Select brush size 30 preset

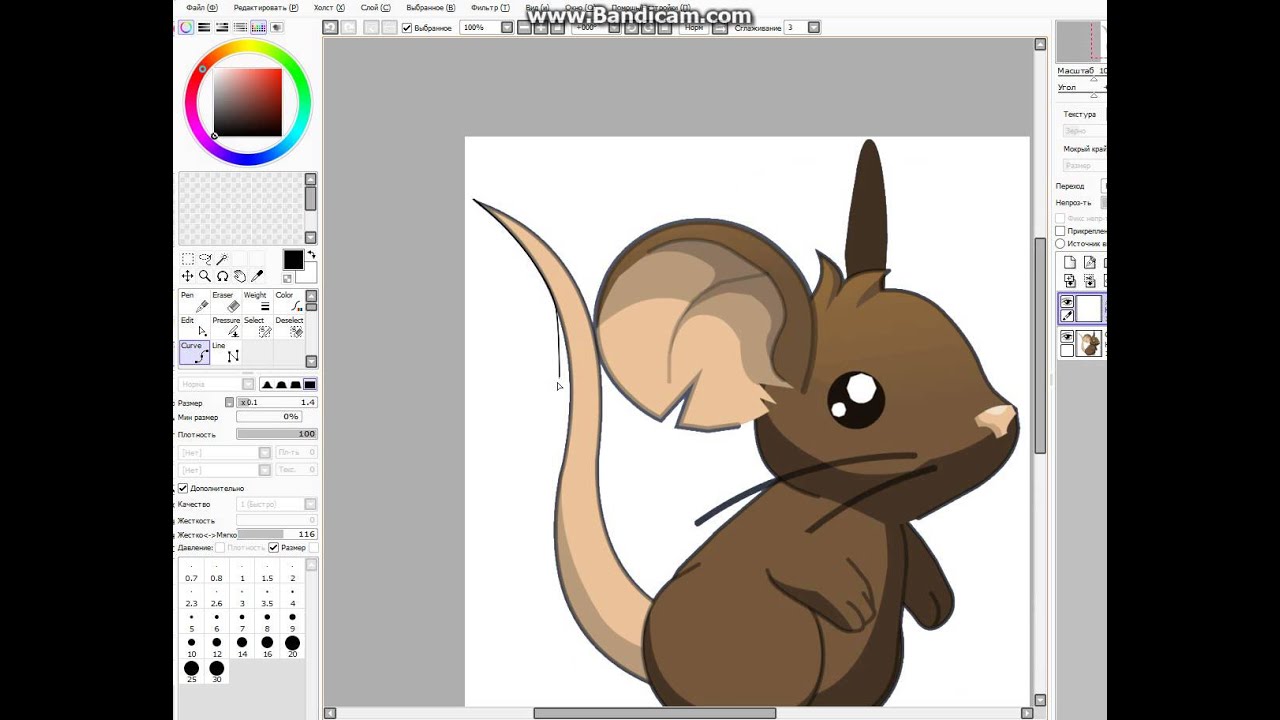click(x=216, y=672)
